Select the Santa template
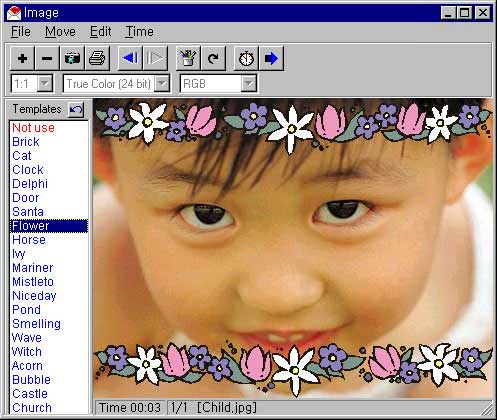Viewport: 497px width, 420px height. click(x=28, y=212)
